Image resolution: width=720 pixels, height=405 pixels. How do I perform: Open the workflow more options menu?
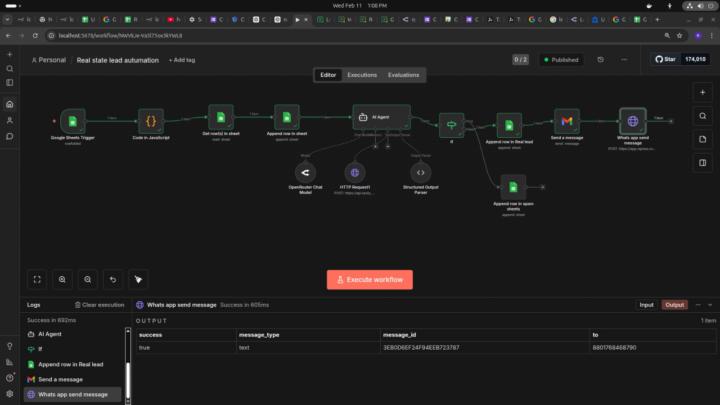[624, 60]
